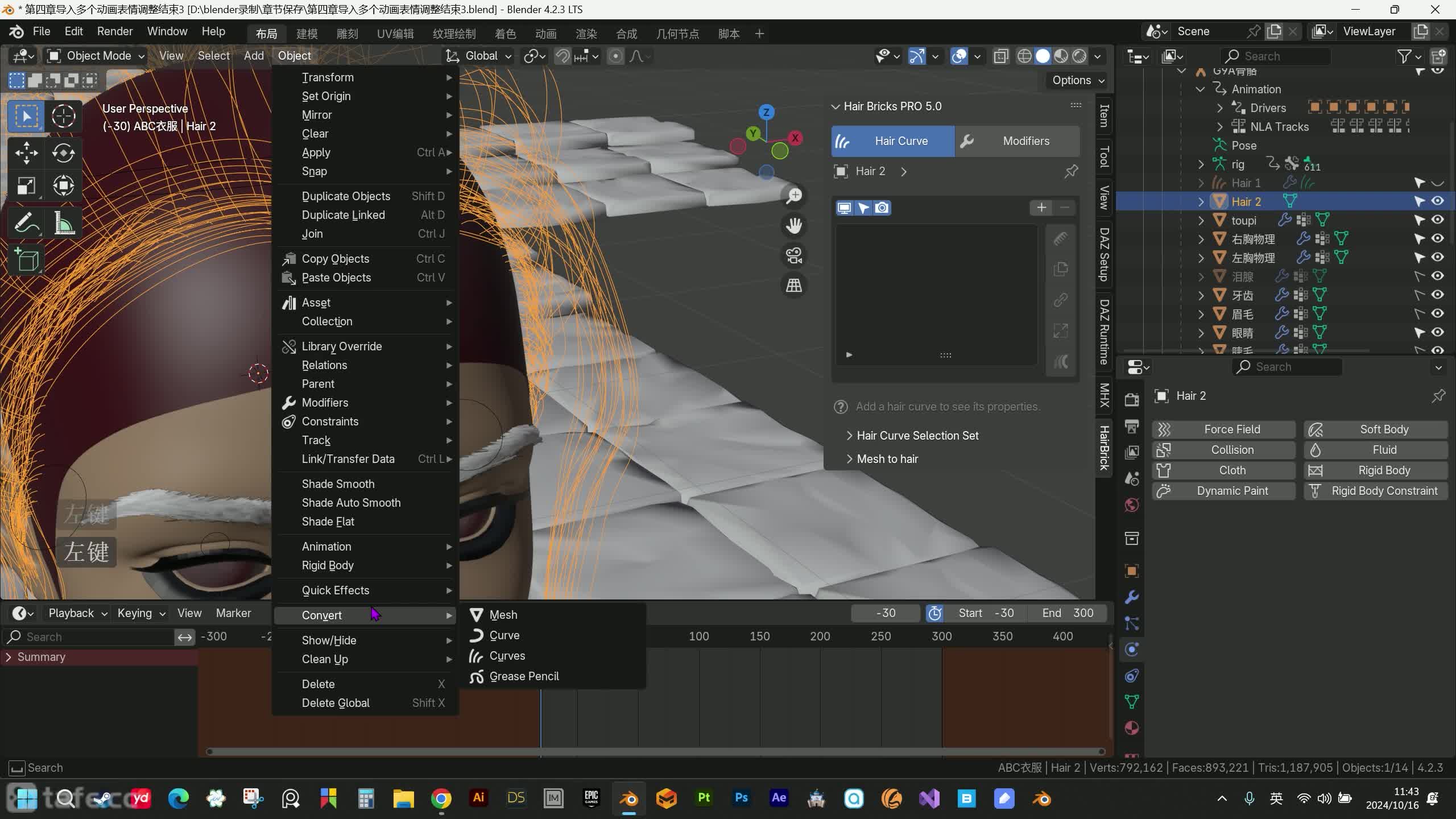Select the Annotate tool
The image size is (1456, 819).
tap(26, 223)
